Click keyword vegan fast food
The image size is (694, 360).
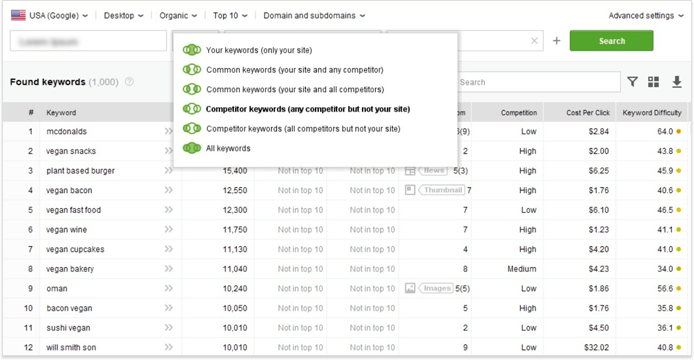click(x=73, y=210)
